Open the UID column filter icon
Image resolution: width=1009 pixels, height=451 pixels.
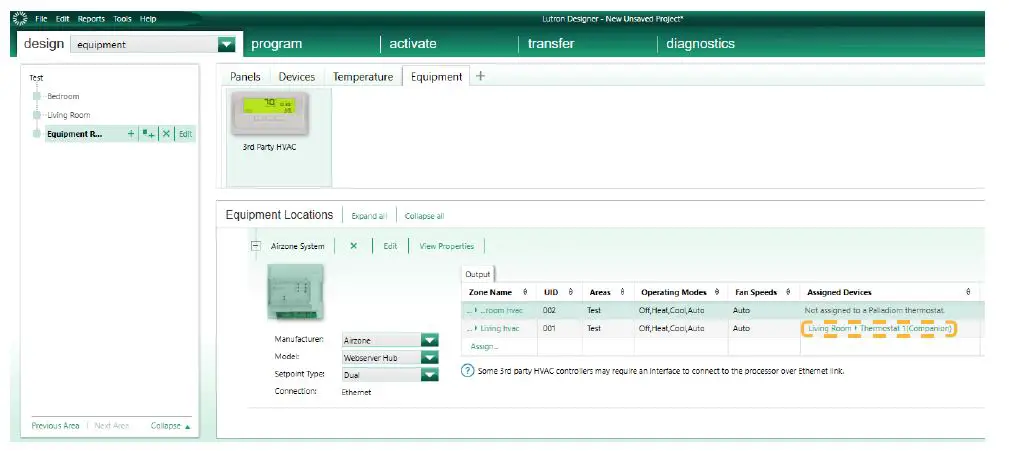tap(570, 292)
